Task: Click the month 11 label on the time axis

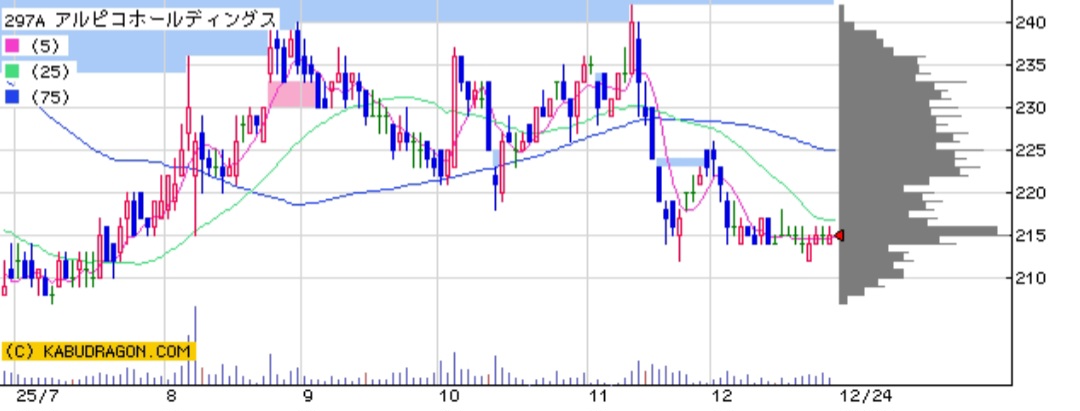Action: point(597,395)
